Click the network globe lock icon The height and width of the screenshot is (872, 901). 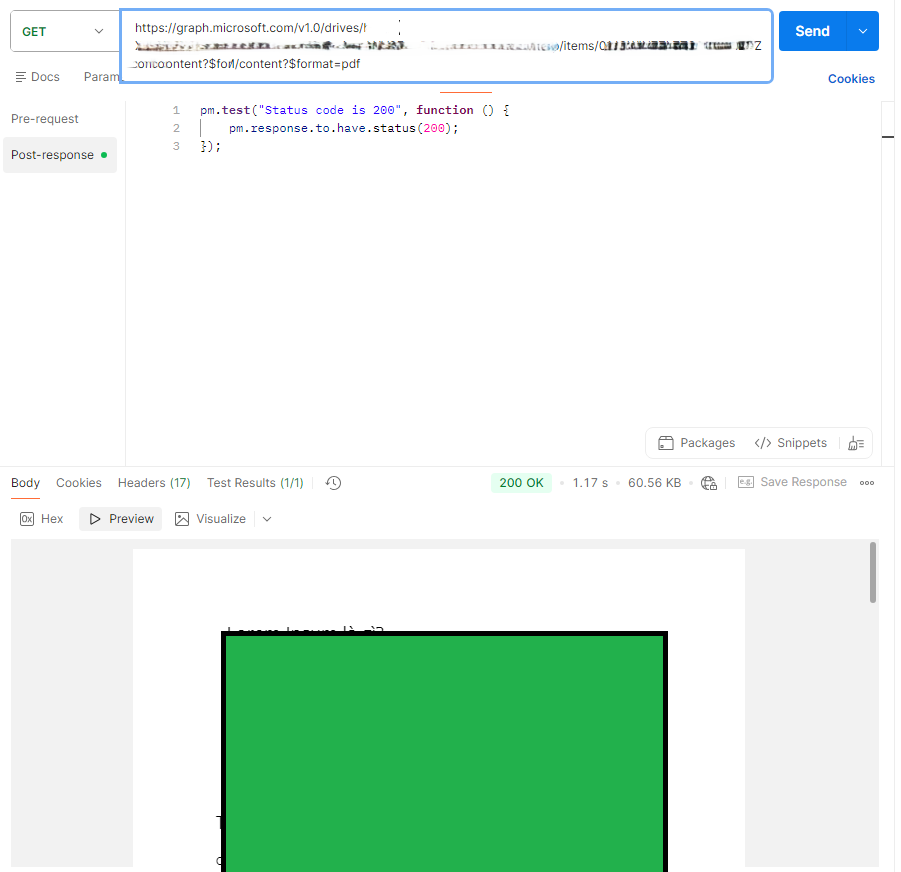[709, 483]
